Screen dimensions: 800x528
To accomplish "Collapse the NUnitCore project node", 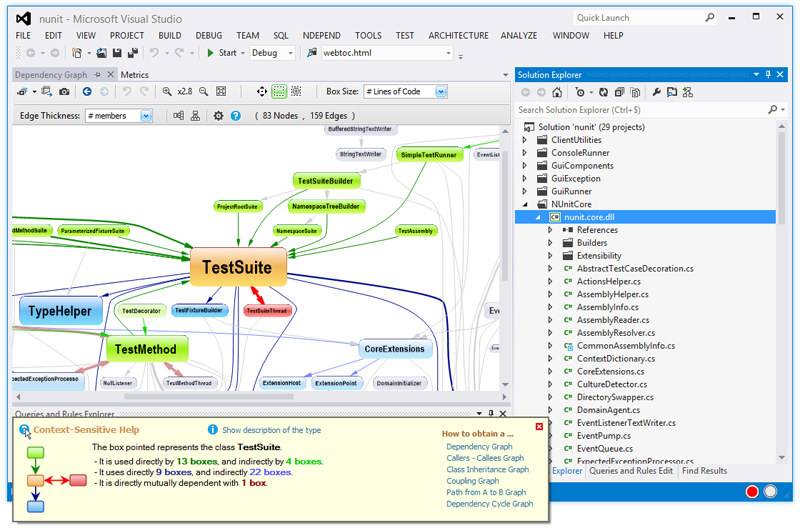I will pyautogui.click(x=525, y=204).
